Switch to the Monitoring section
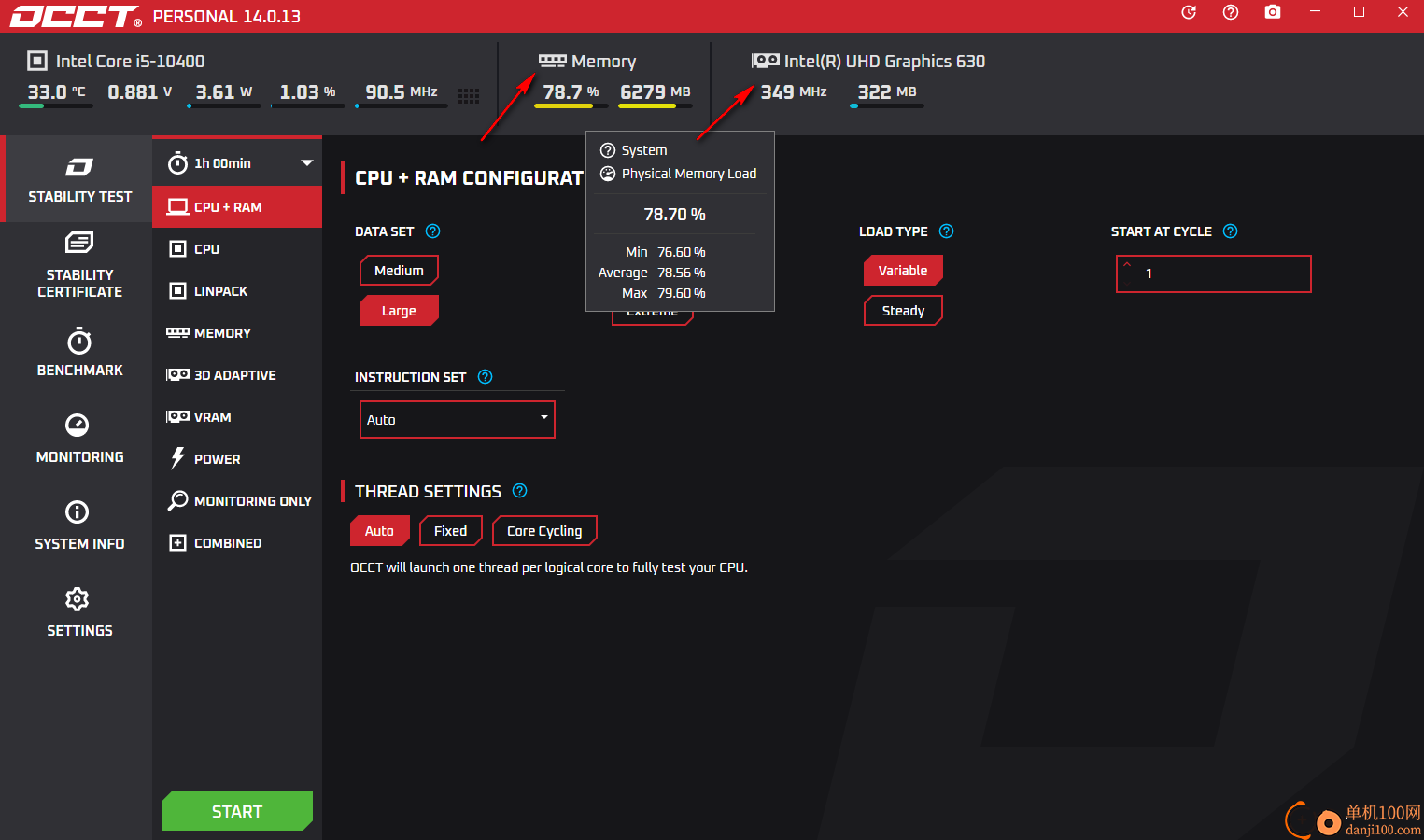This screenshot has width=1424, height=840. pyautogui.click(x=79, y=439)
